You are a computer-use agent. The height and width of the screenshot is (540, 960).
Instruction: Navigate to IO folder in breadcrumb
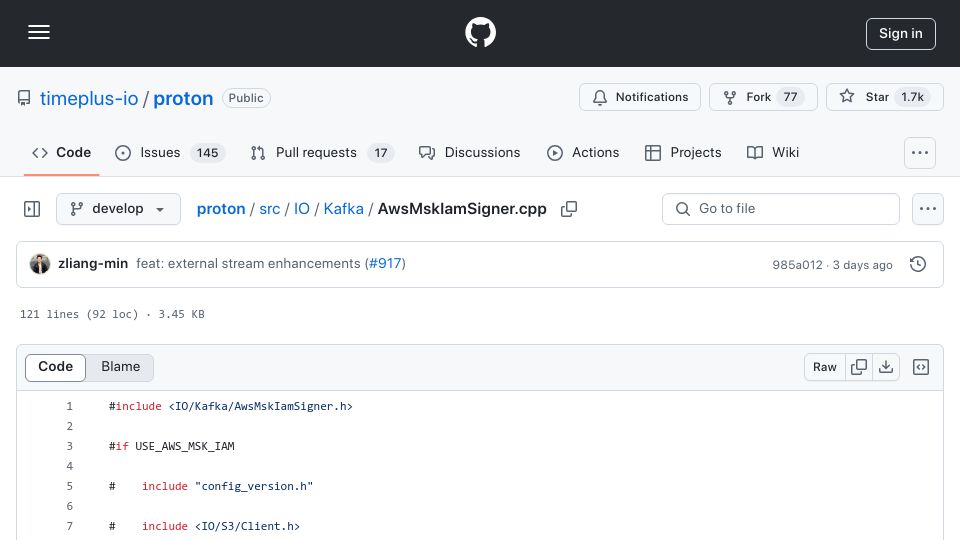click(x=302, y=209)
